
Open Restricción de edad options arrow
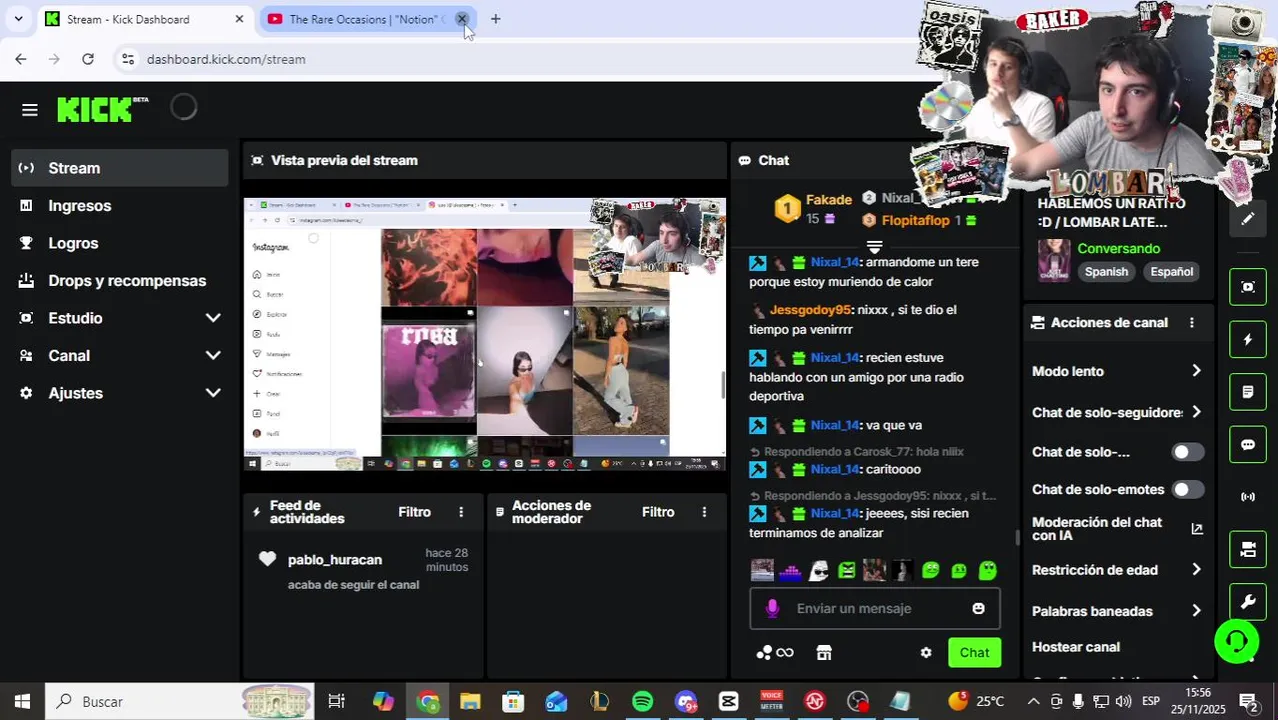click(1196, 570)
